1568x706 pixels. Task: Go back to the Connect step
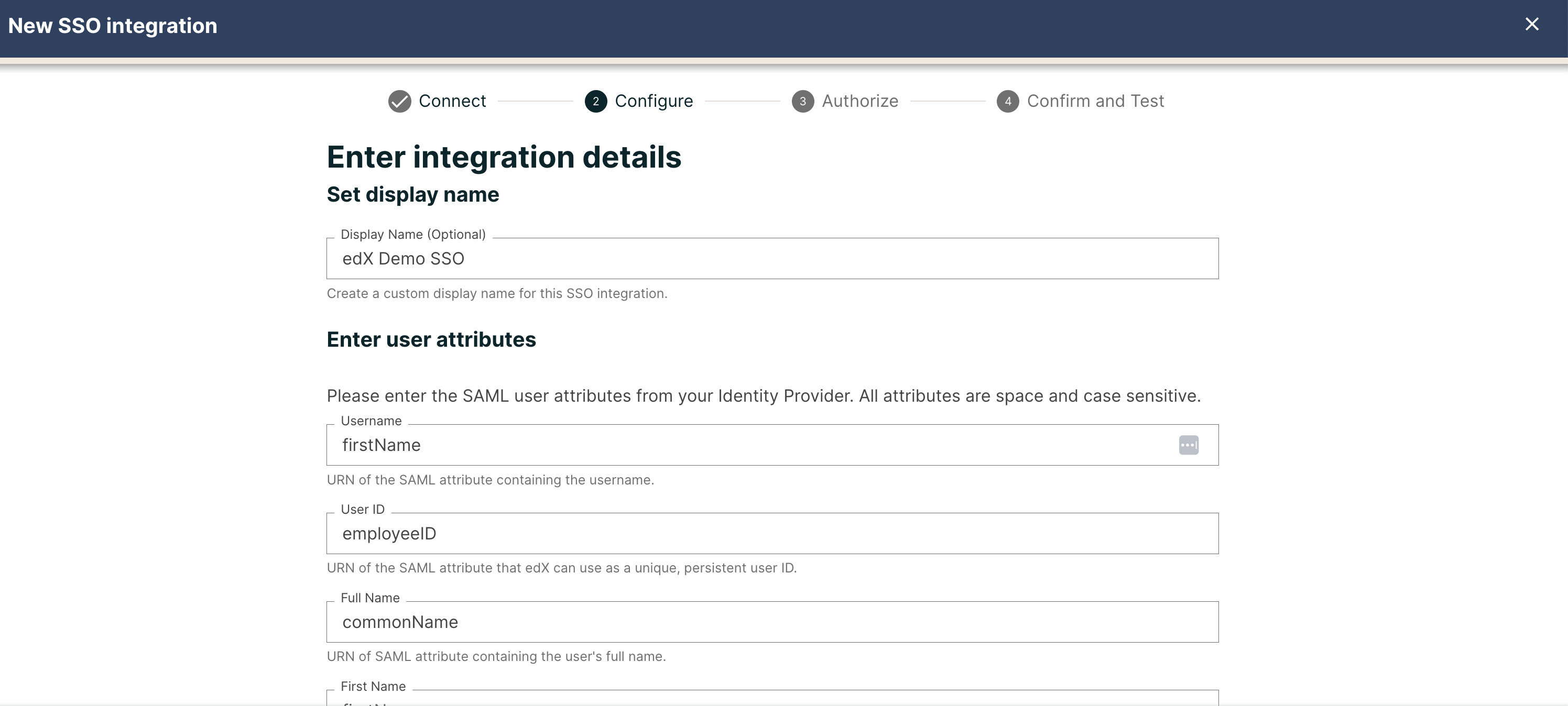452,101
